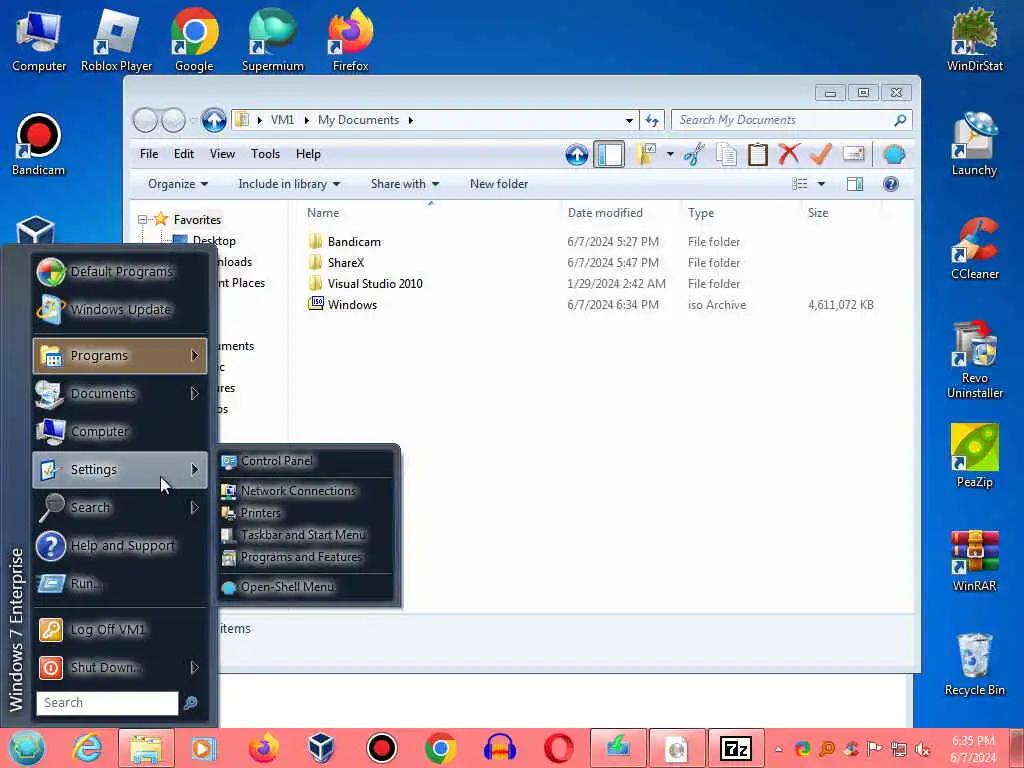Click the red X Delete toolbar icon
This screenshot has height=768, width=1024.
click(x=789, y=155)
